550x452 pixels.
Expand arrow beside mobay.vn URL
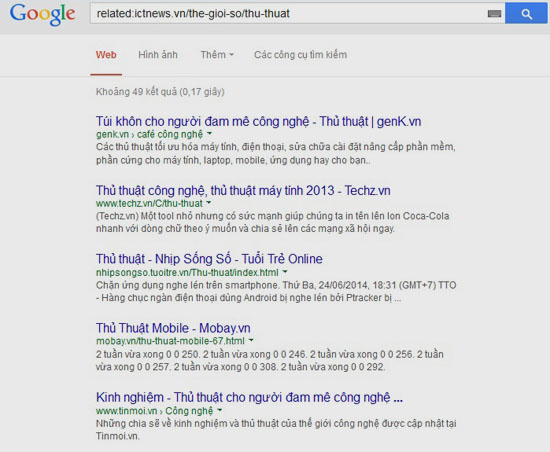(x=251, y=340)
